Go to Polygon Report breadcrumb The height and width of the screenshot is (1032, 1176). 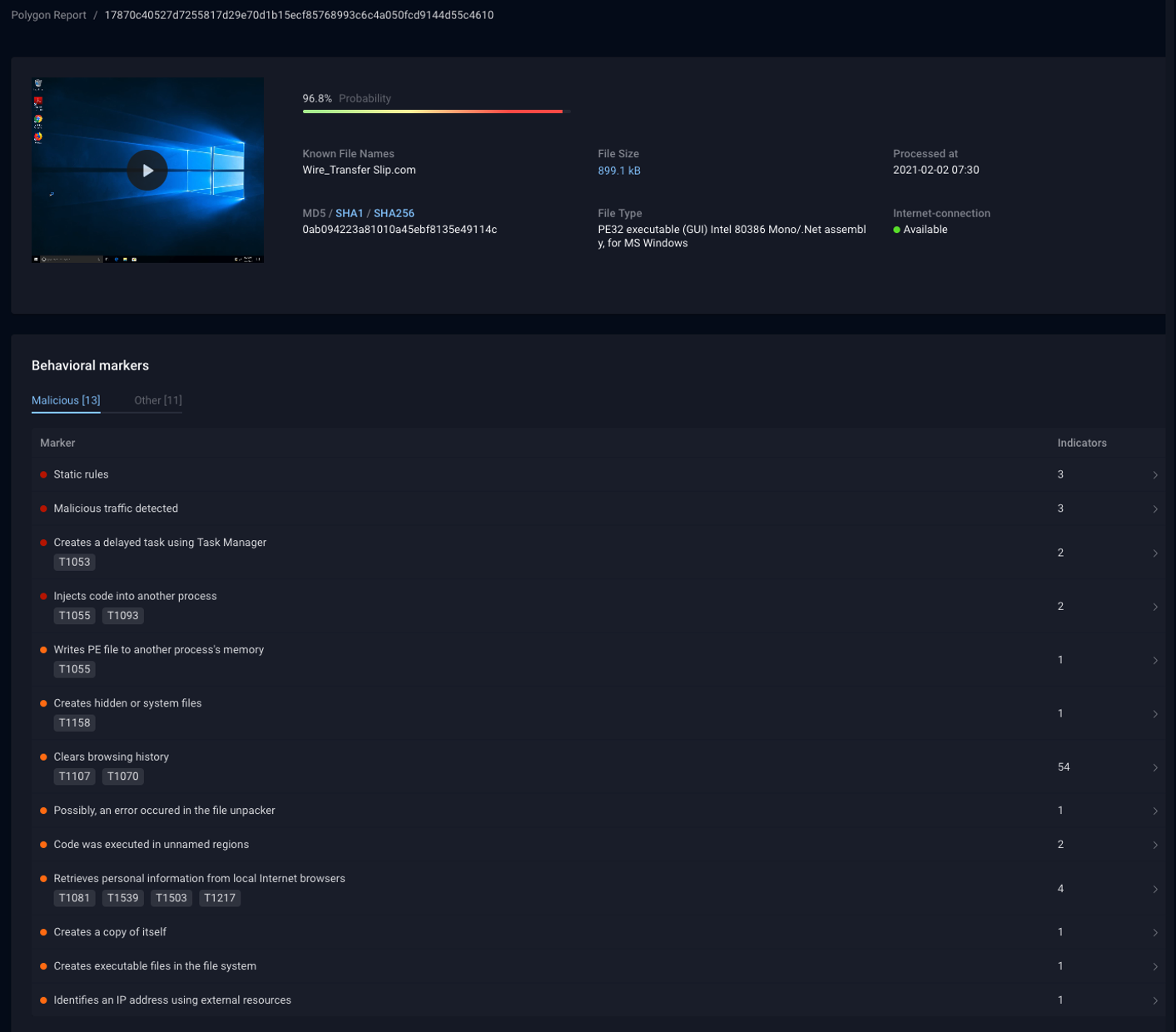tap(48, 15)
